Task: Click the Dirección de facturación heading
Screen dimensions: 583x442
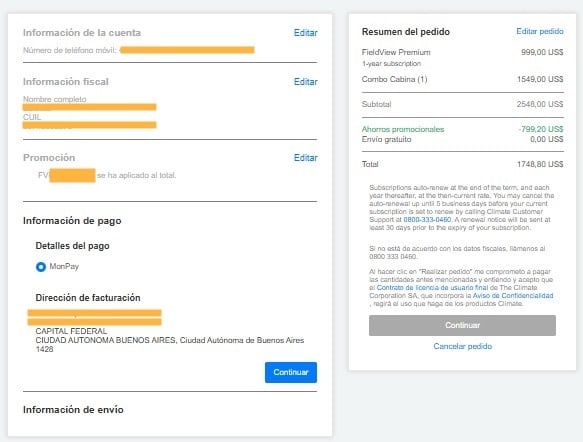Action: (x=88, y=298)
